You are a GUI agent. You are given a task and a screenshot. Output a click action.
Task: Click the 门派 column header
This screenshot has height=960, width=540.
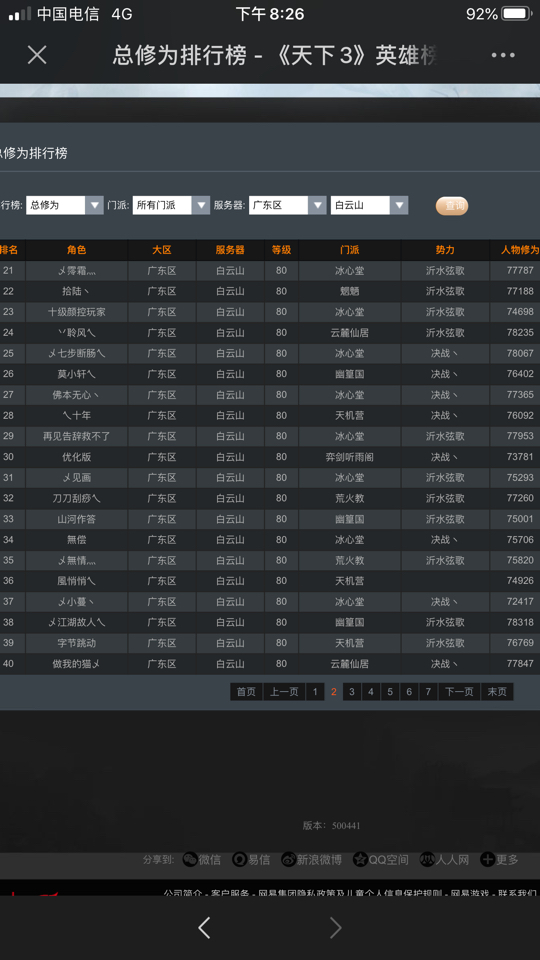(x=350, y=250)
